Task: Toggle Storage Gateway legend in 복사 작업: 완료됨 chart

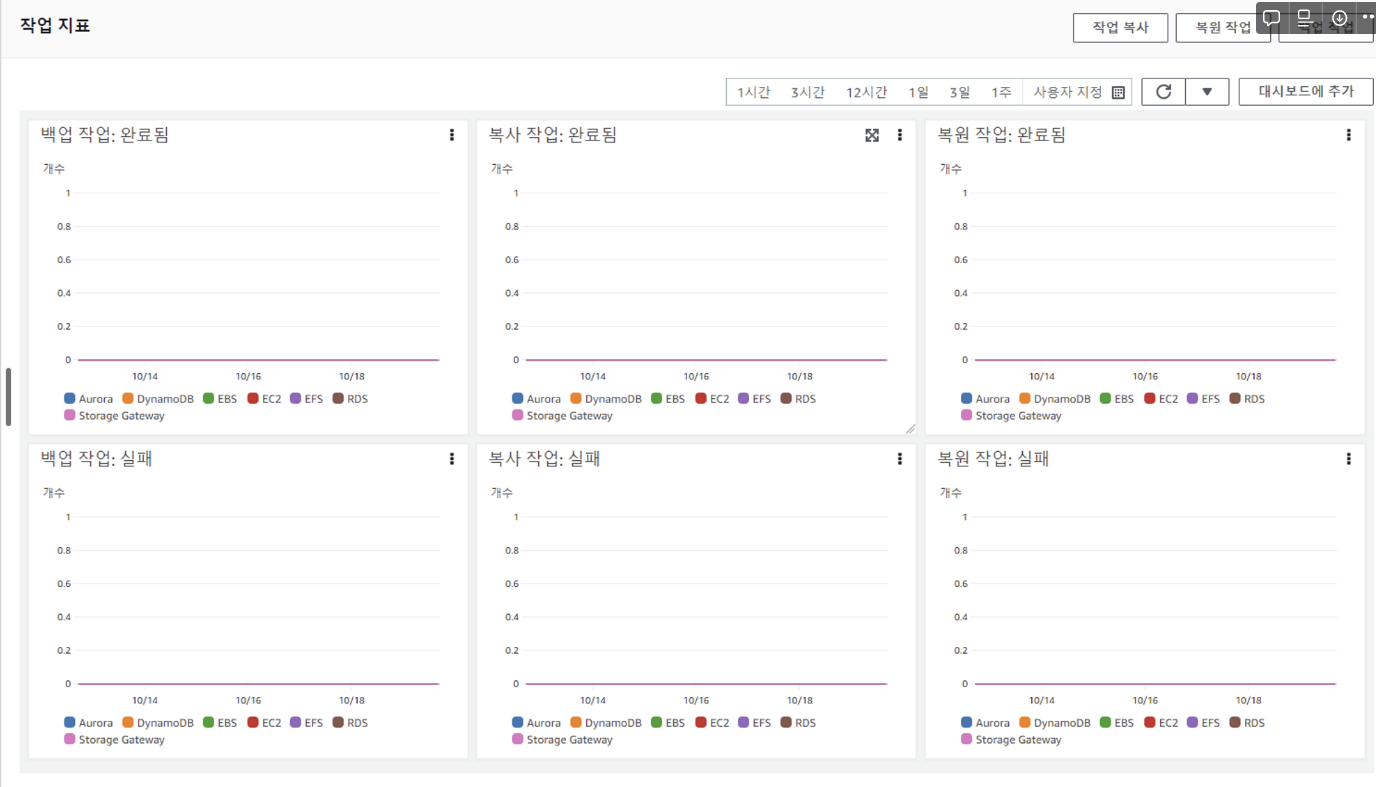Action: tap(562, 416)
